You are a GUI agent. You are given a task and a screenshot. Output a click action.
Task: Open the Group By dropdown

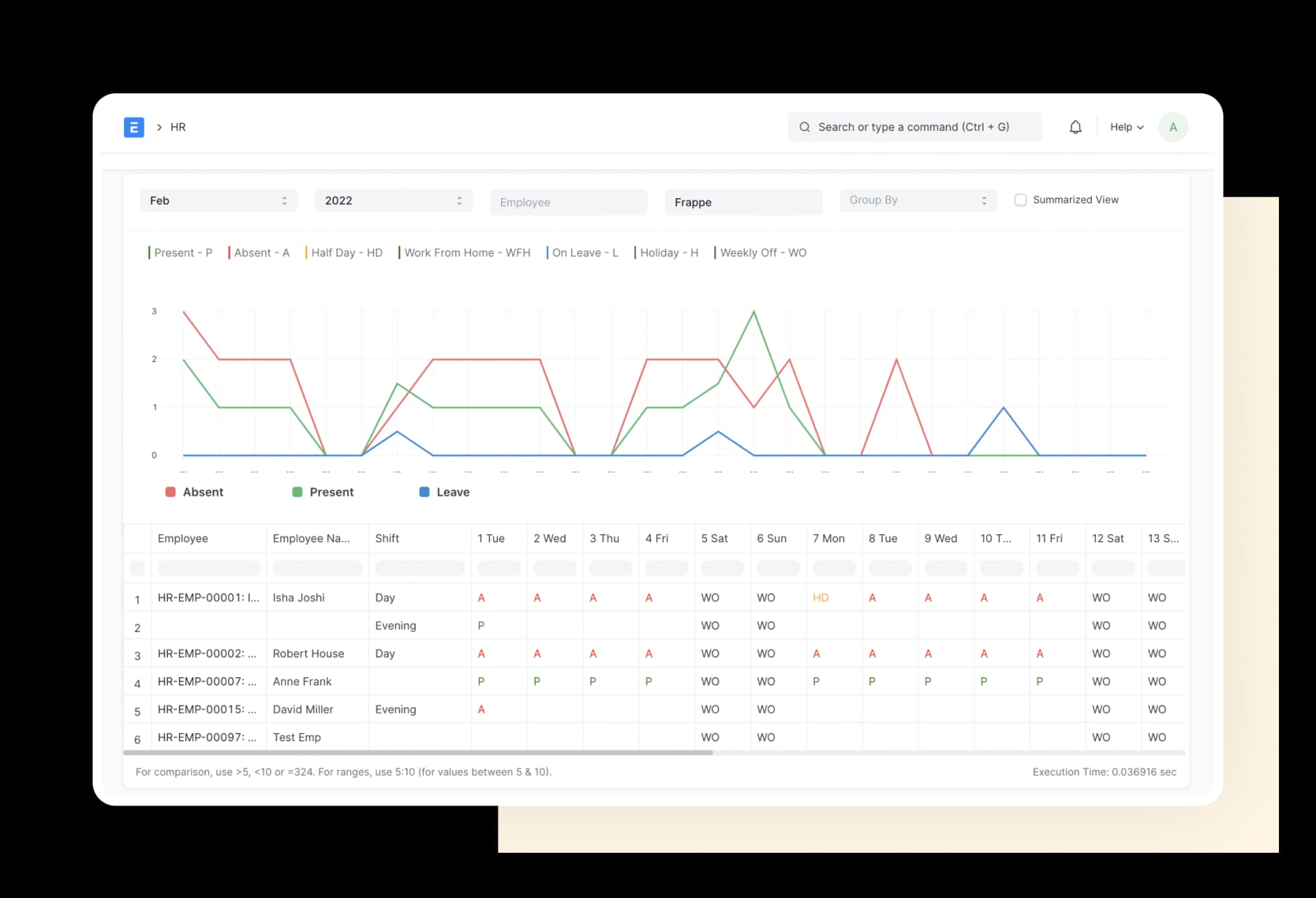click(918, 200)
